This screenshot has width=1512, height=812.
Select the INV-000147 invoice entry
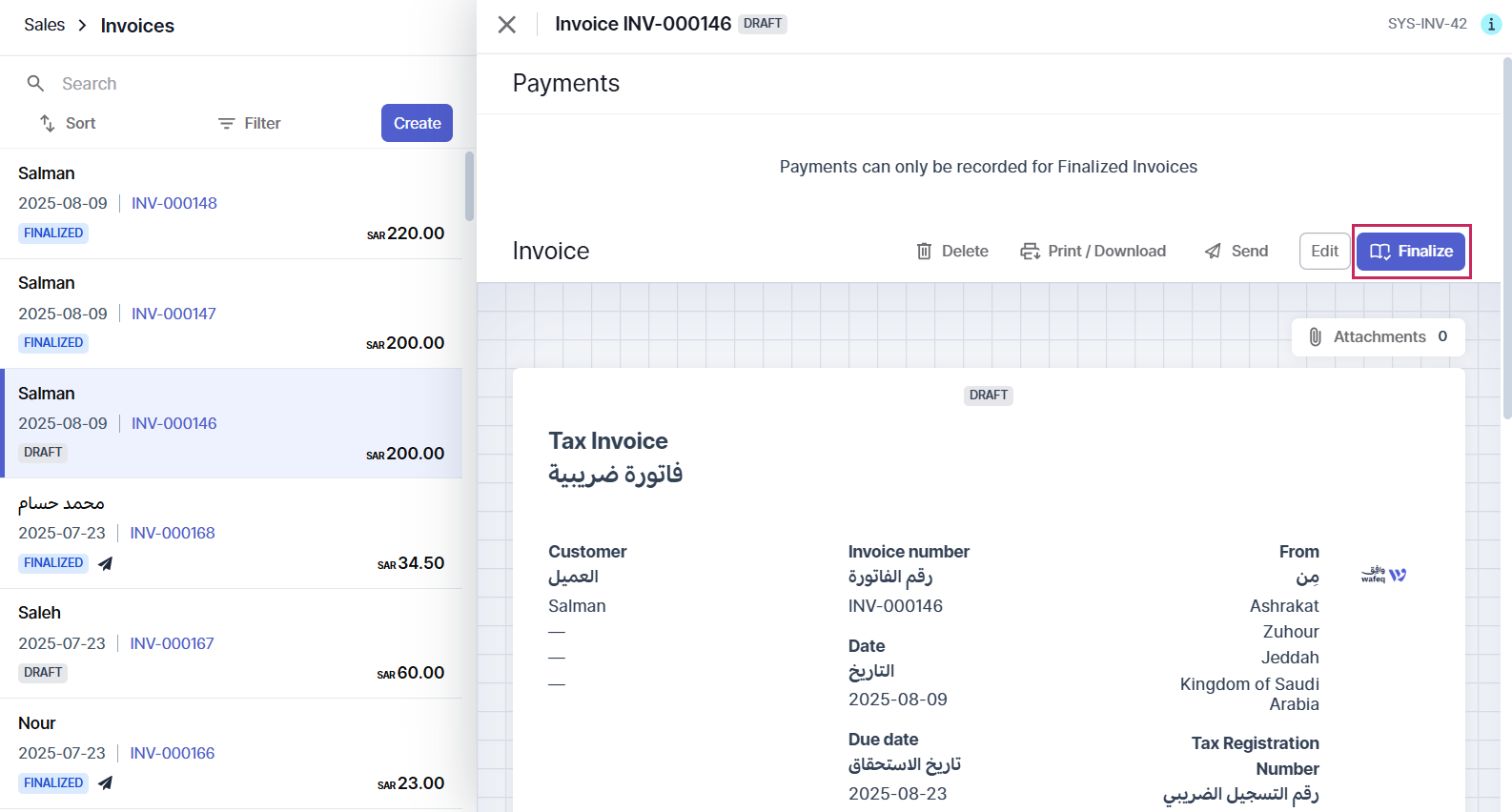pyautogui.click(x=231, y=314)
